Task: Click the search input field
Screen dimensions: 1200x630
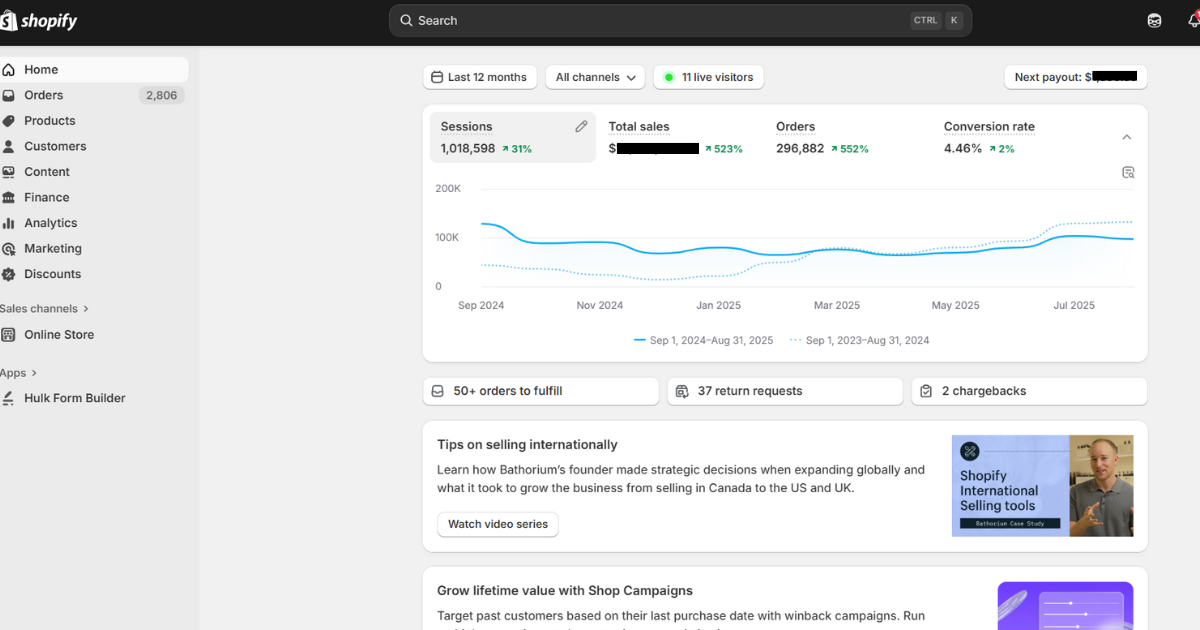Action: click(680, 21)
